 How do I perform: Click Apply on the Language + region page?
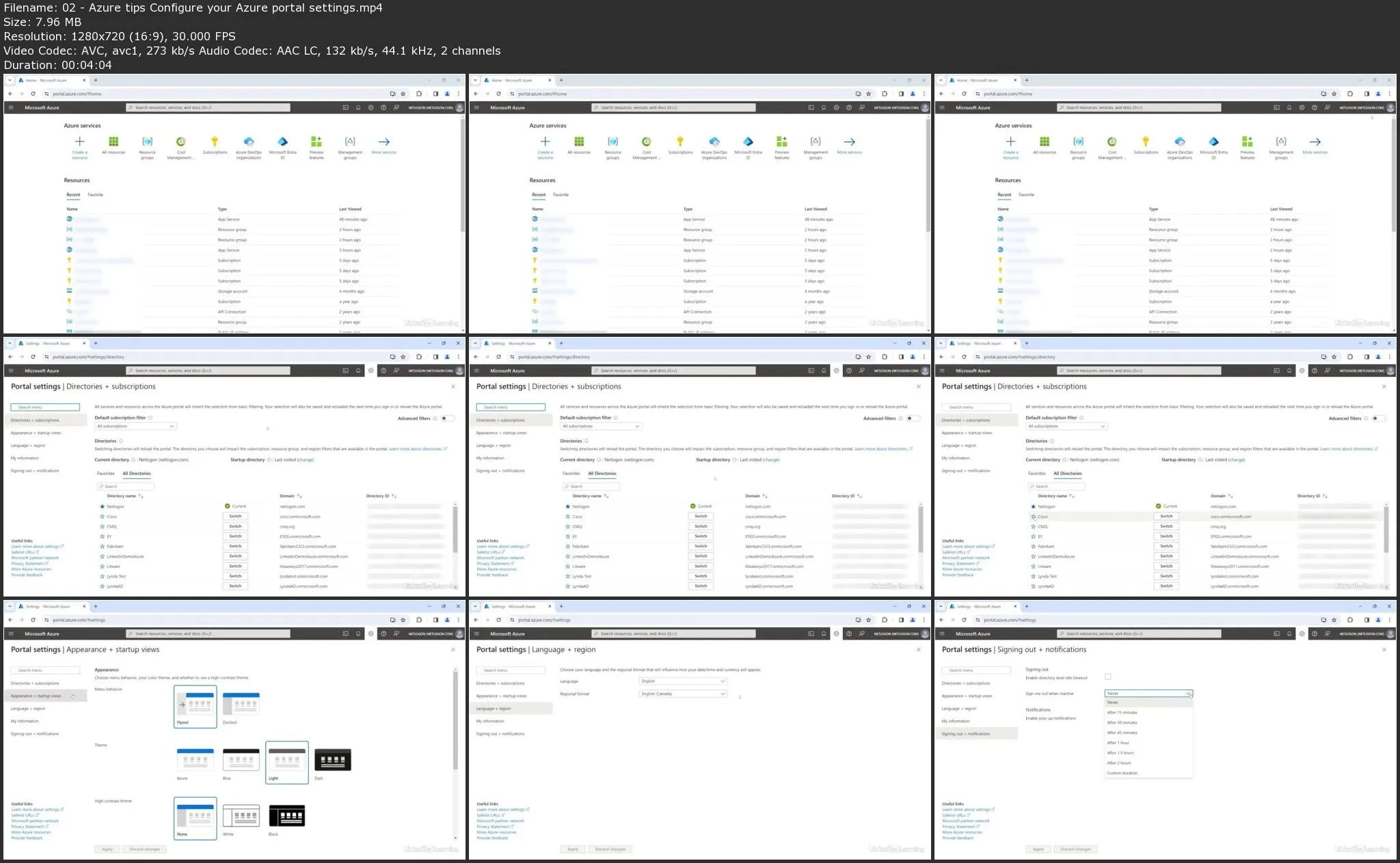coord(573,849)
